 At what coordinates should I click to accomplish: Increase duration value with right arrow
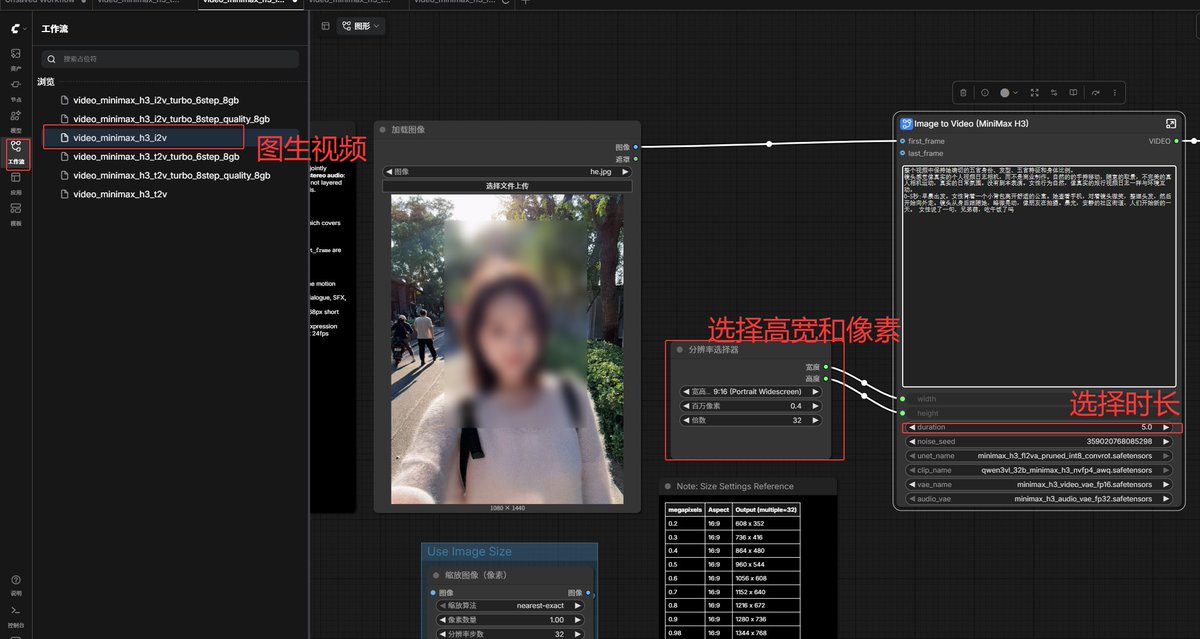[x=1165, y=427]
